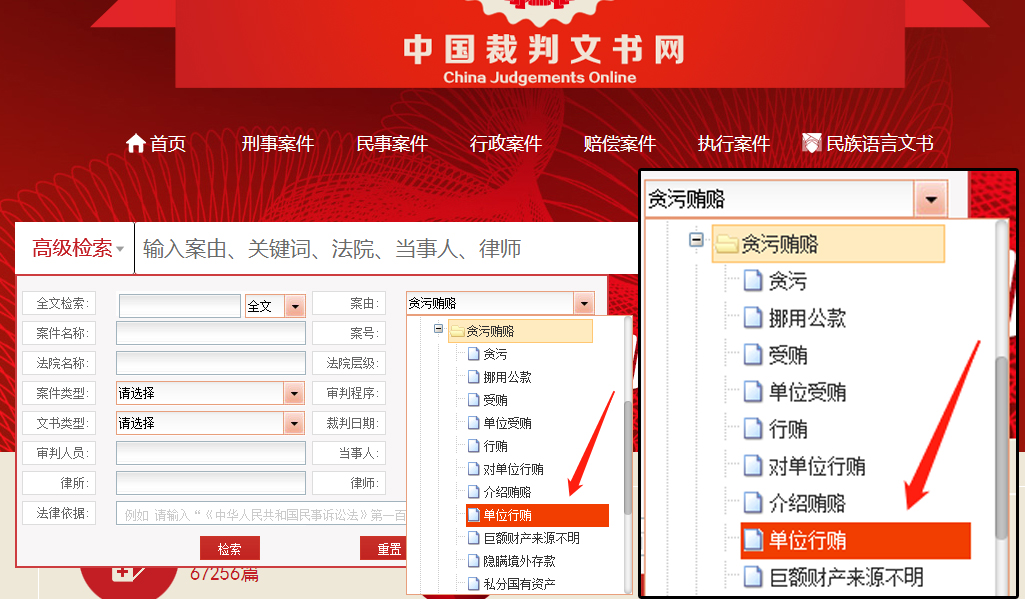Click the form tree list scrollbar
1025x599 pixels.
[628, 456]
